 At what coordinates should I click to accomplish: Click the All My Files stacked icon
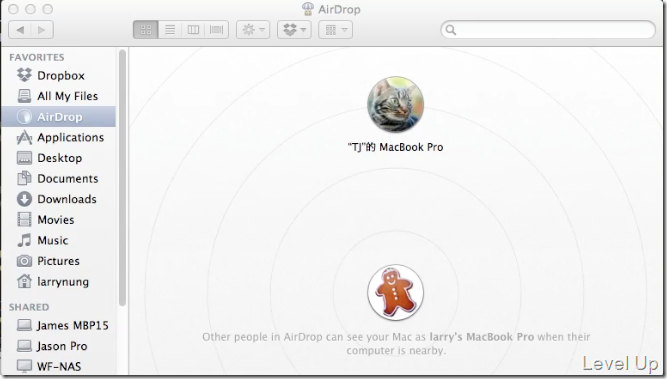point(24,96)
